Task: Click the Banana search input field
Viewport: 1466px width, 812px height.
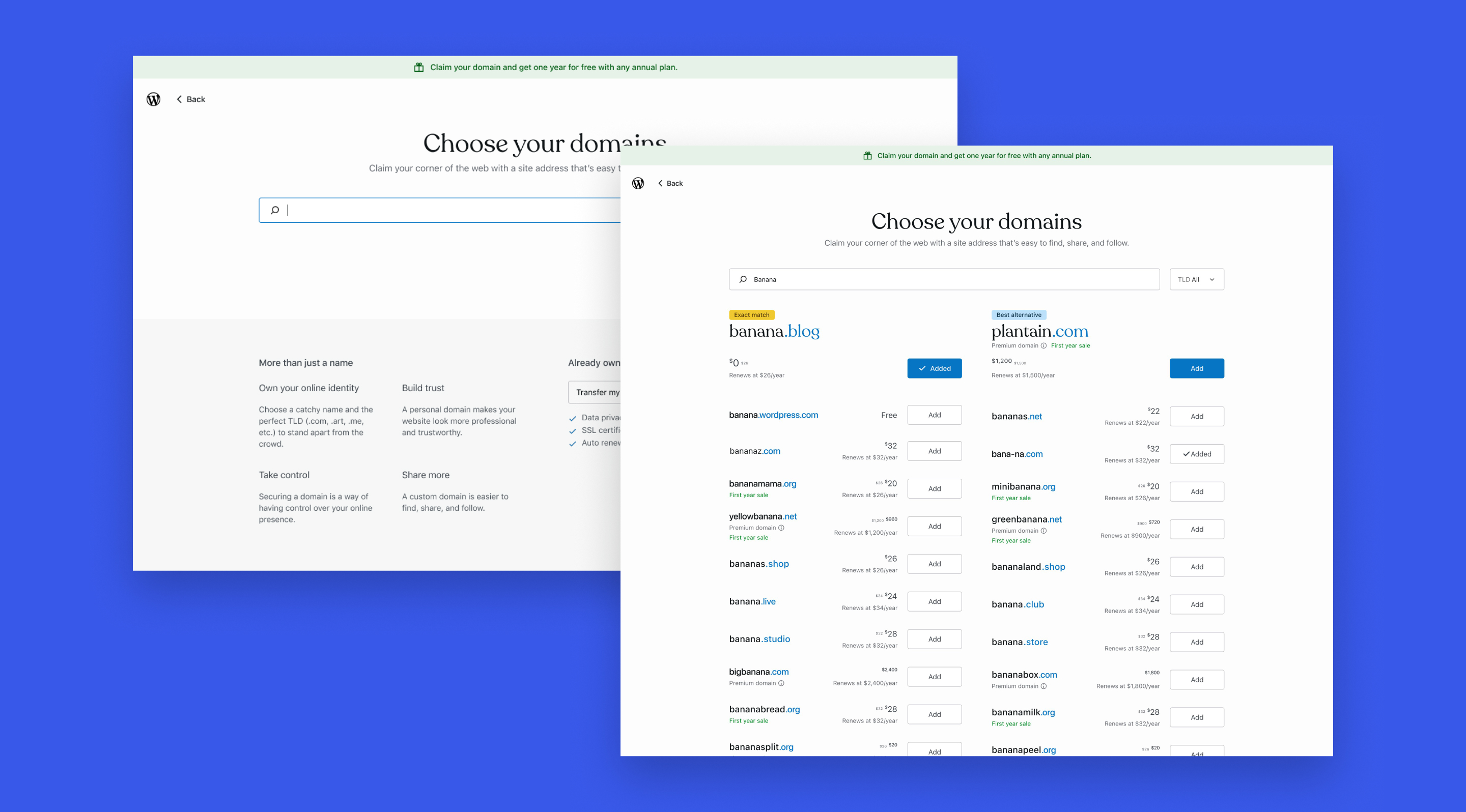Action: click(x=944, y=279)
